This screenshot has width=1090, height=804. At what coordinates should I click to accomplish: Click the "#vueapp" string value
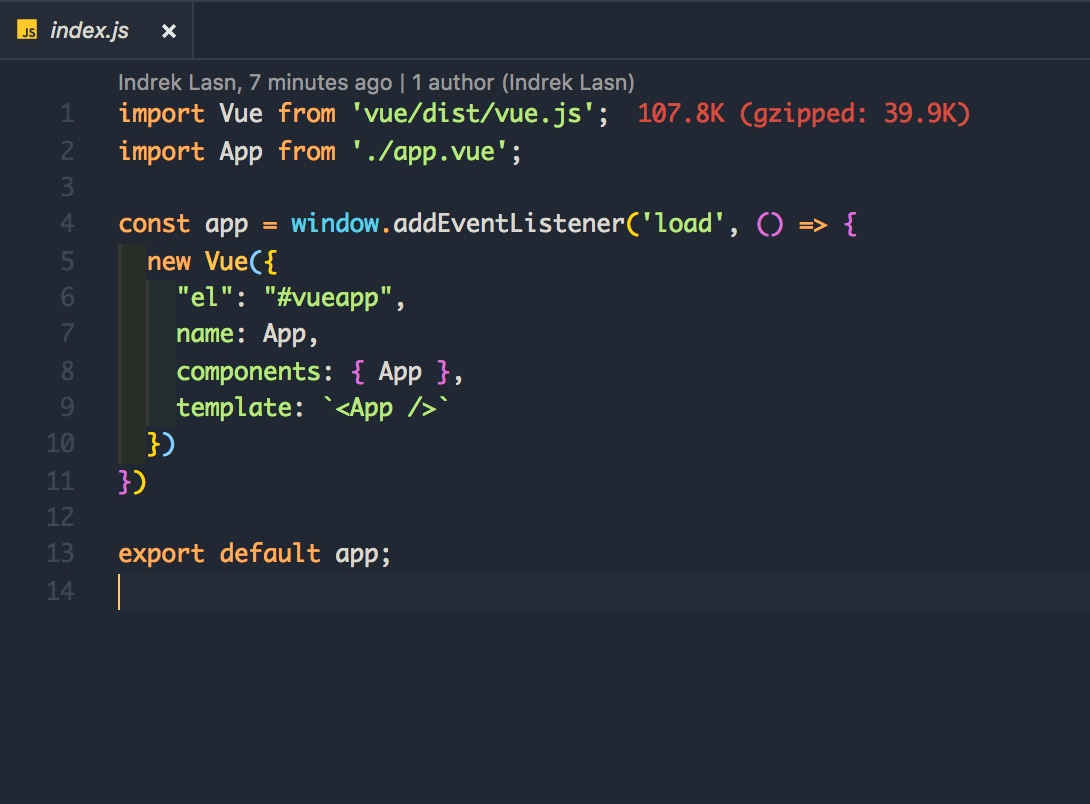[328, 298]
